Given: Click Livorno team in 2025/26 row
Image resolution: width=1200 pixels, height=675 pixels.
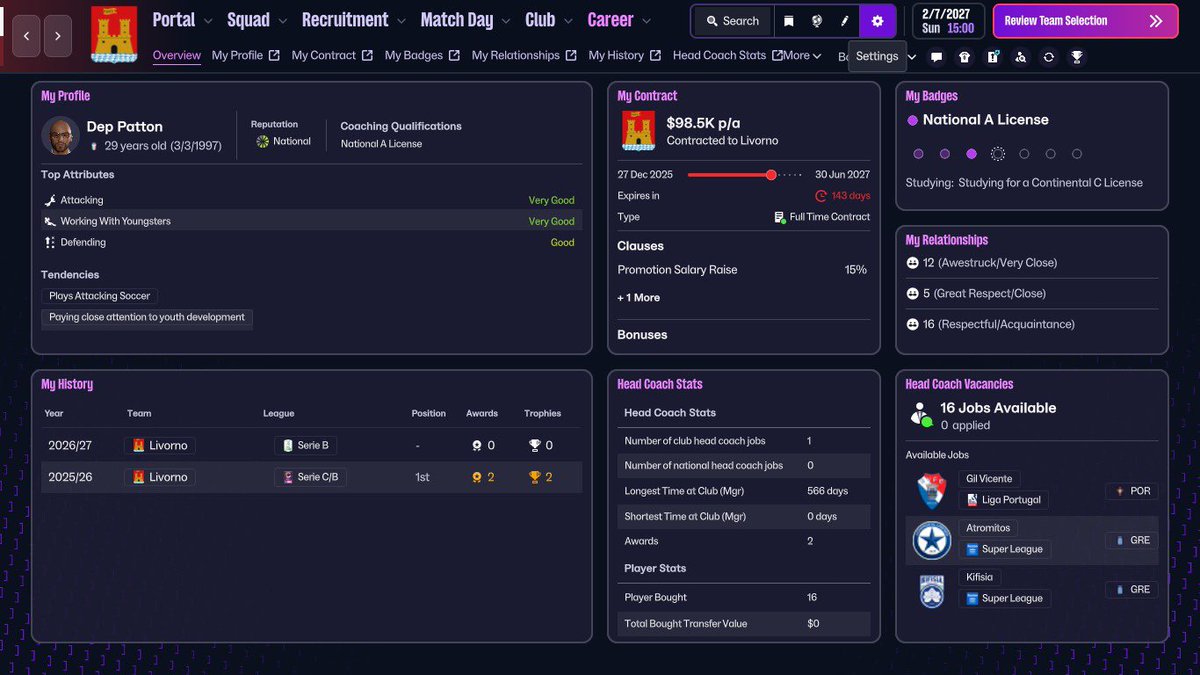Looking at the screenshot, I should [x=160, y=477].
